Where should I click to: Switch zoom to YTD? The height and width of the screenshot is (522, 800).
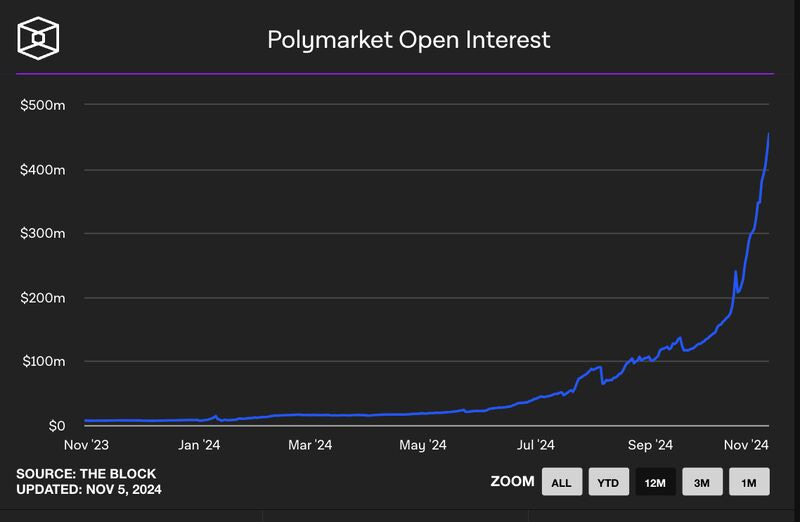[608, 482]
